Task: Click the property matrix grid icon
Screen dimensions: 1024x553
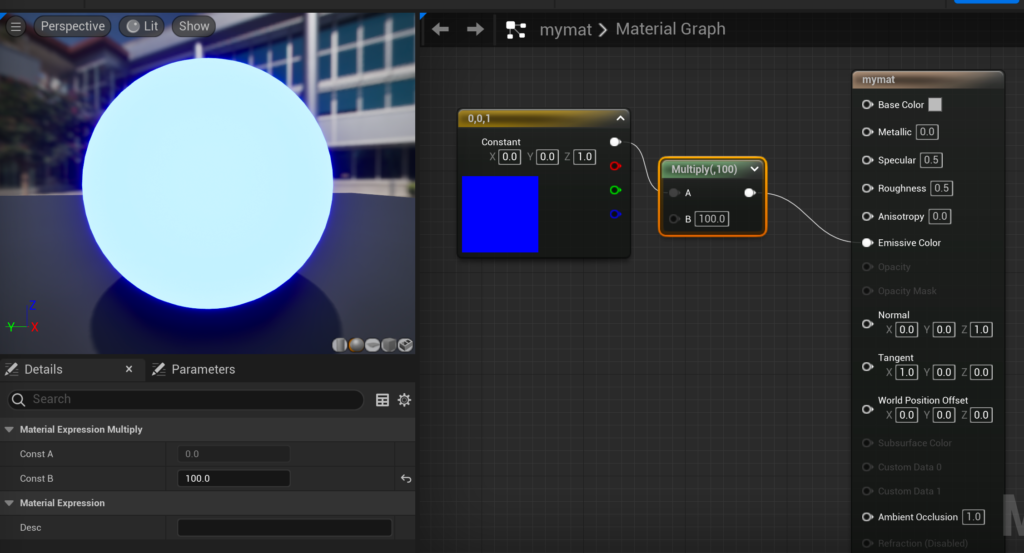Action: [x=382, y=400]
